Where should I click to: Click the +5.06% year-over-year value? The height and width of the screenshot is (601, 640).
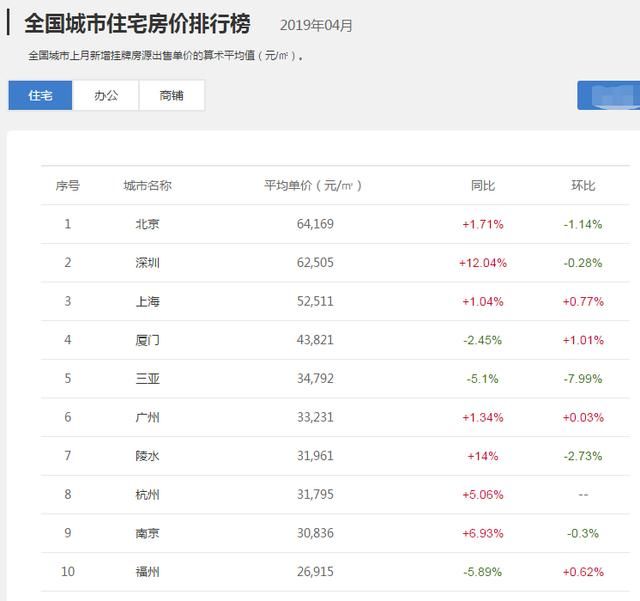[x=483, y=494]
